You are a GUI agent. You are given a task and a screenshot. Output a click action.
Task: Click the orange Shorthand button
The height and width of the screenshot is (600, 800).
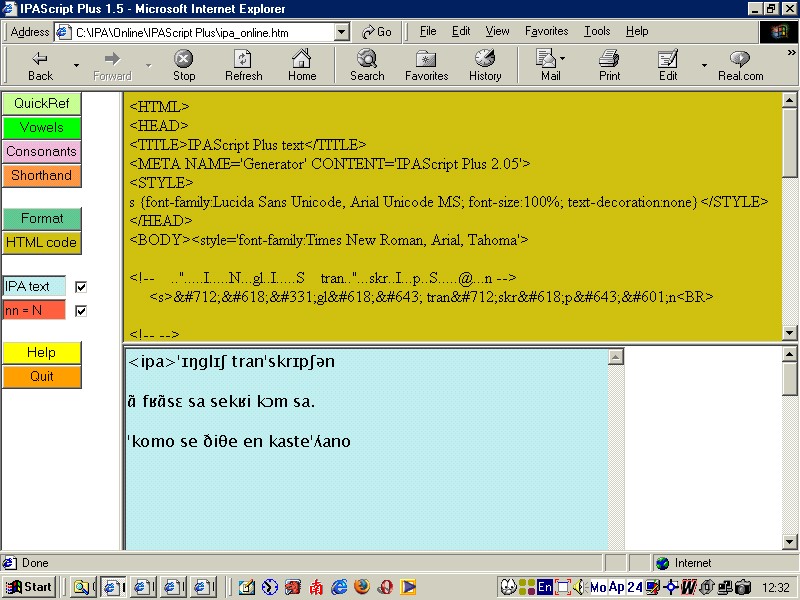(42, 176)
